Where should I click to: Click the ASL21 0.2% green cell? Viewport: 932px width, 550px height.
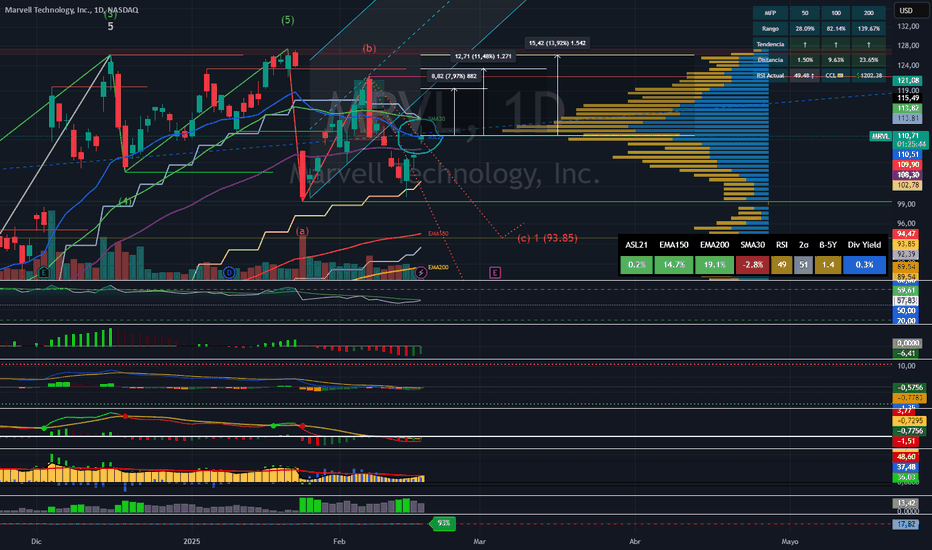point(636,265)
